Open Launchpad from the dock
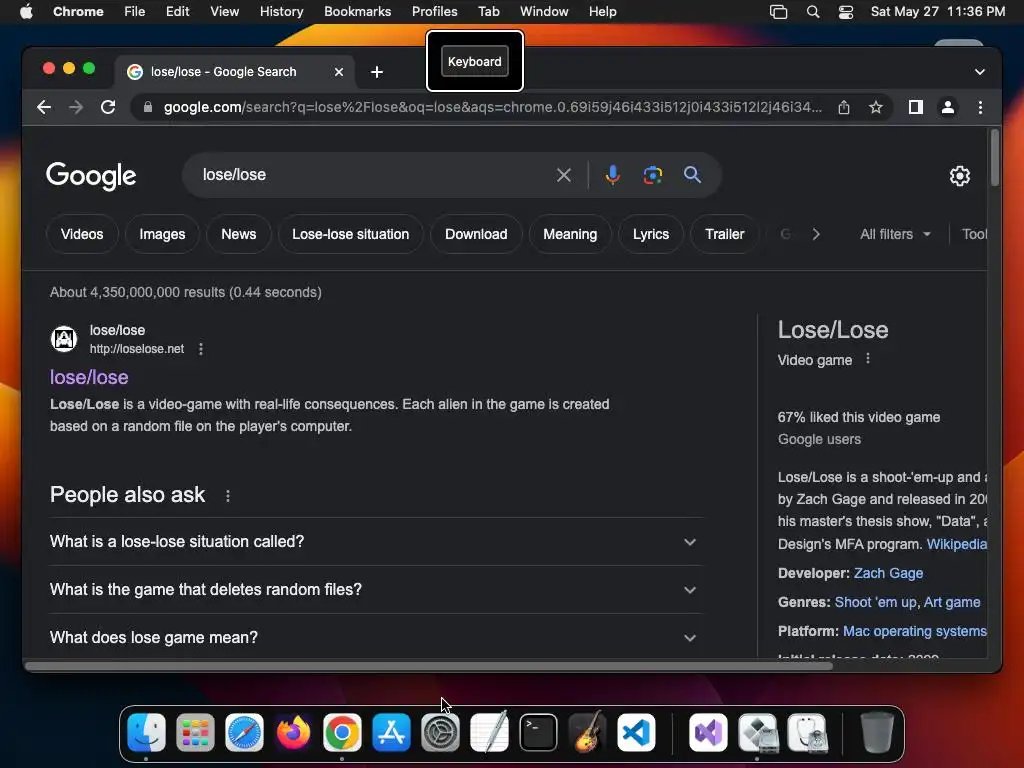 [195, 733]
